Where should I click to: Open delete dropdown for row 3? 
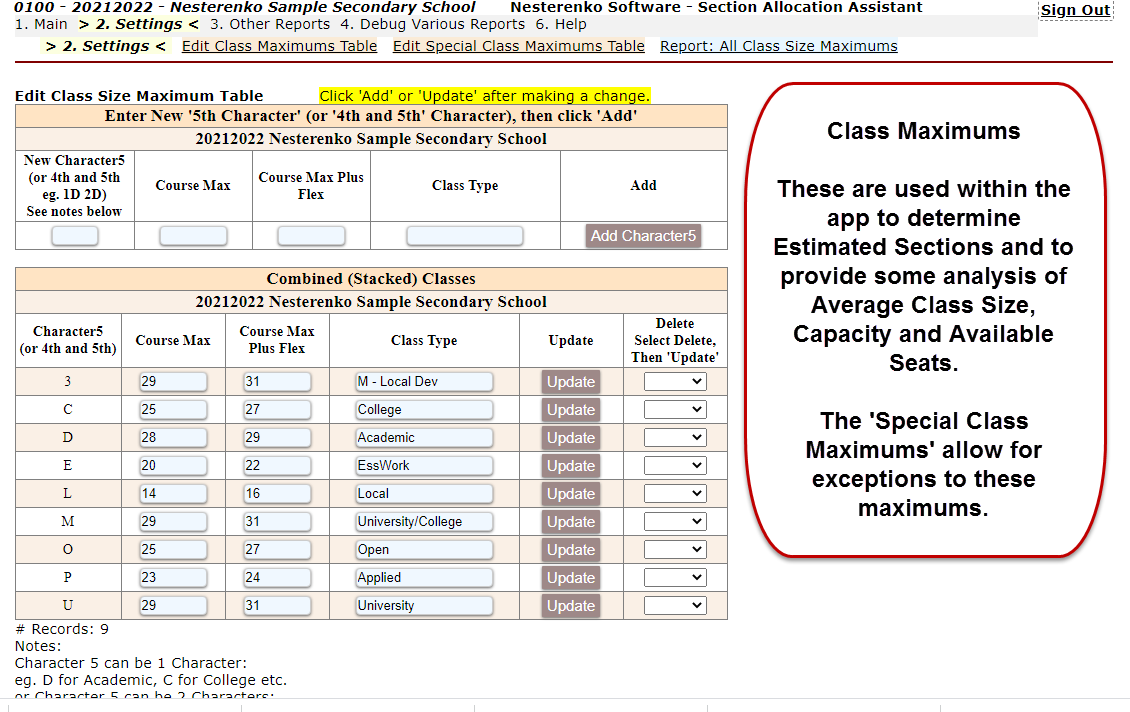click(x=675, y=382)
